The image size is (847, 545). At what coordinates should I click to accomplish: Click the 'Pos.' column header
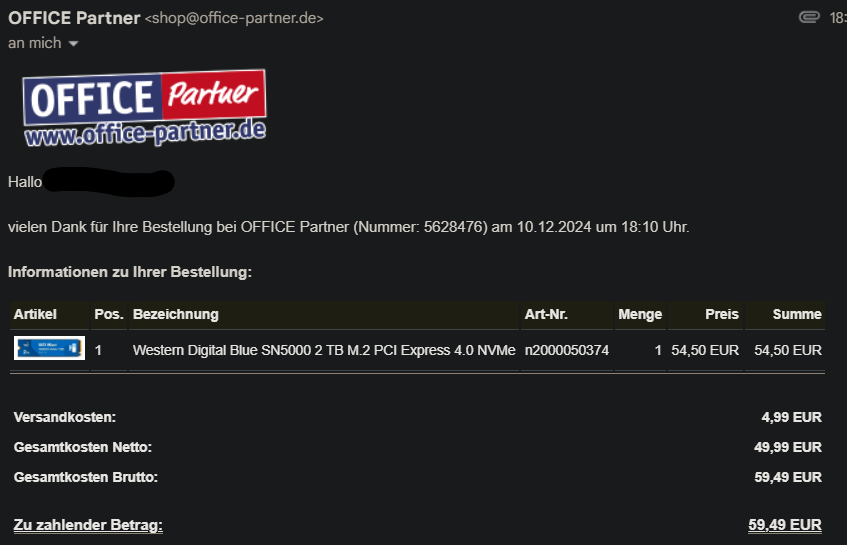(x=109, y=314)
